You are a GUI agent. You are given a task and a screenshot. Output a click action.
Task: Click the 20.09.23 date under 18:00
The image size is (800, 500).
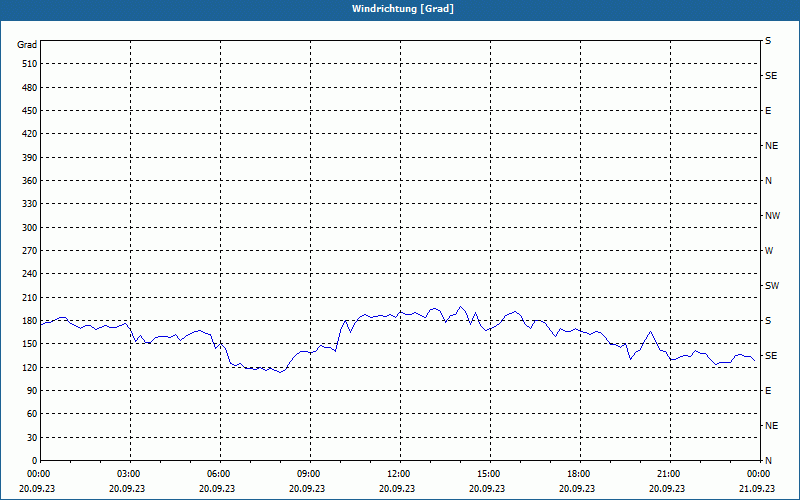point(577,488)
